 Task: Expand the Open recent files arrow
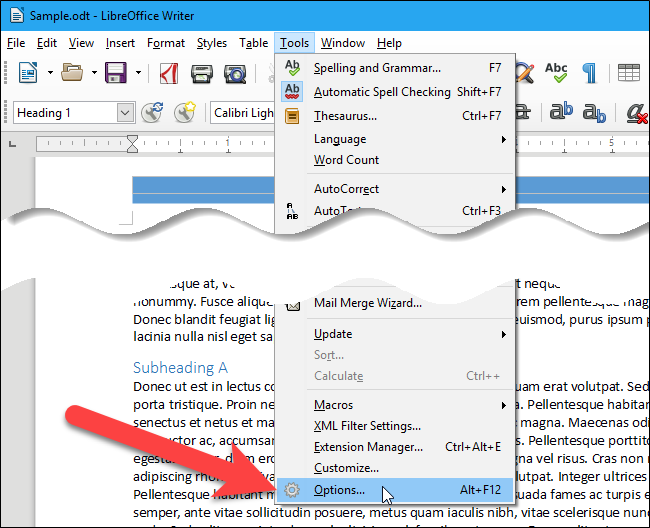tap(94, 73)
